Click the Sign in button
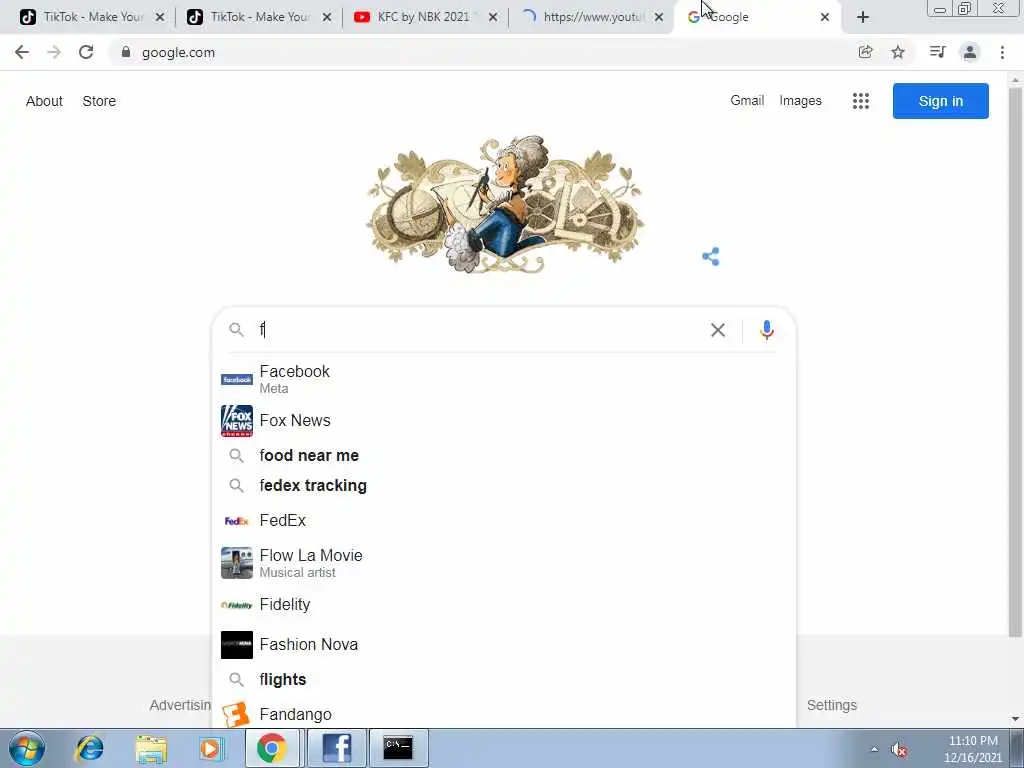 (940, 101)
